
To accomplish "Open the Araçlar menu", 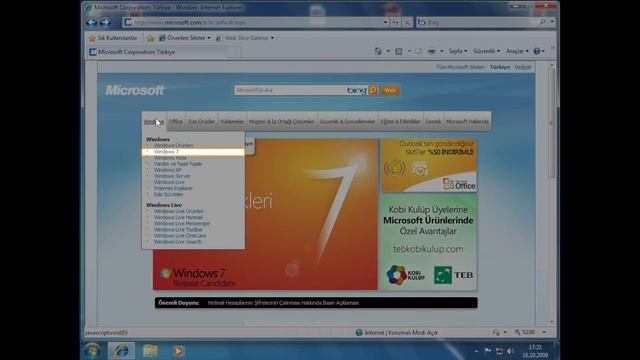I will [x=517, y=51].
